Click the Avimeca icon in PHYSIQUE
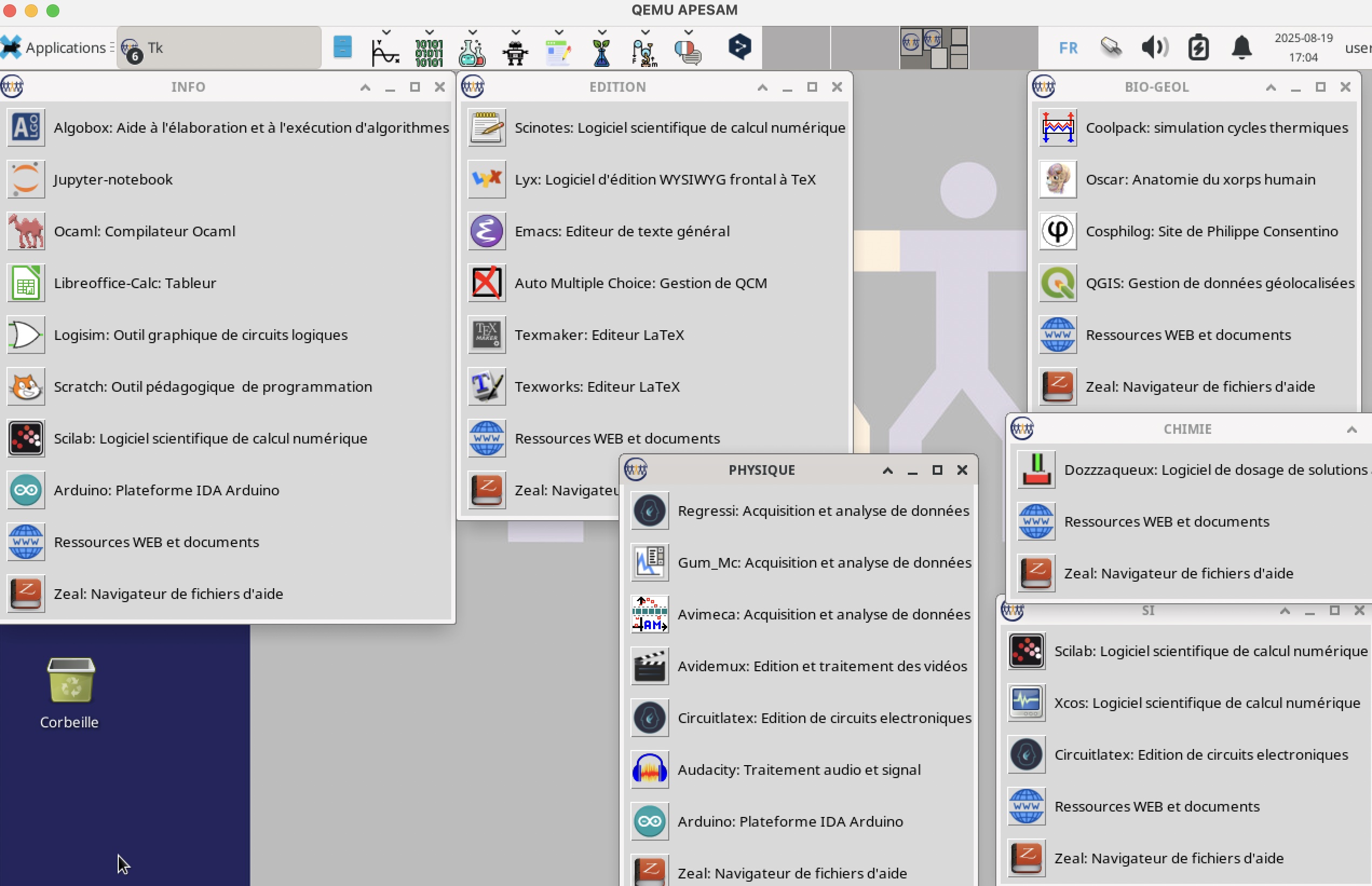The width and height of the screenshot is (1372, 886). 650,615
